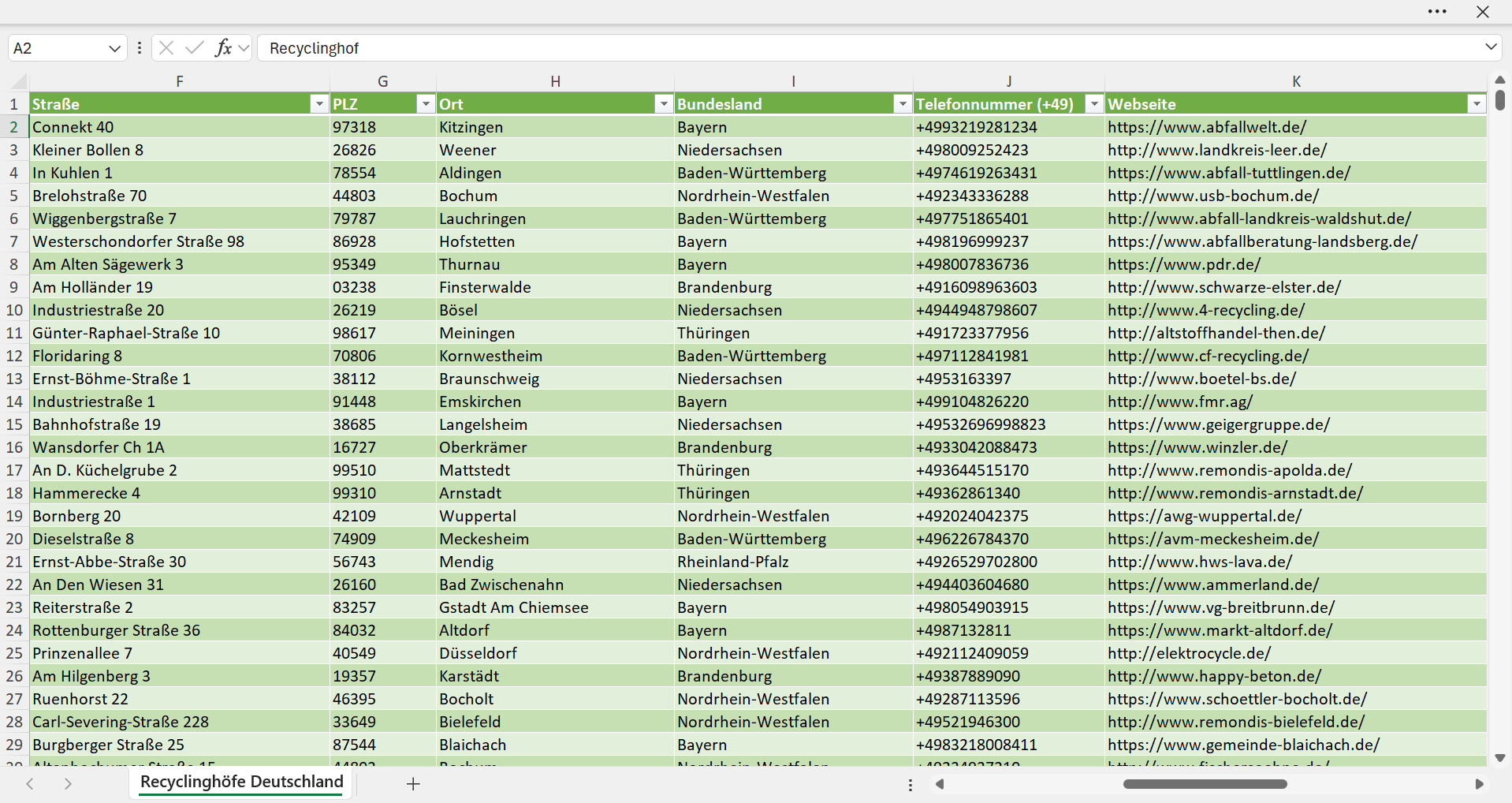Select the cell Westerschondorfer Straße 98
This screenshot has width=1512, height=803.
[180, 241]
